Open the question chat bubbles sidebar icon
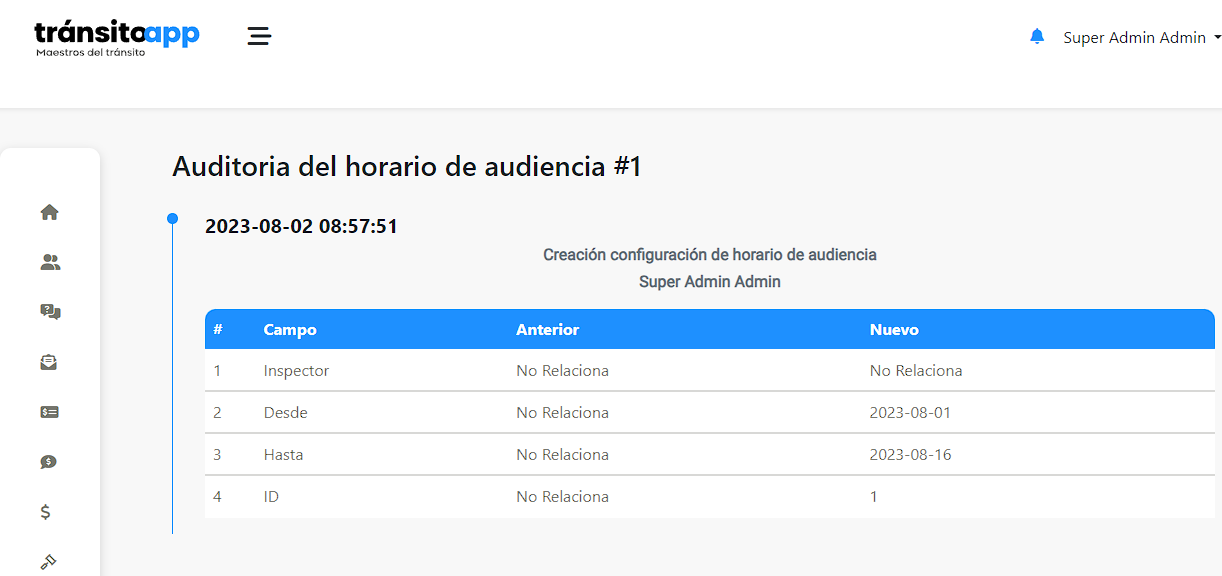Image resolution: width=1222 pixels, height=576 pixels. [50, 312]
